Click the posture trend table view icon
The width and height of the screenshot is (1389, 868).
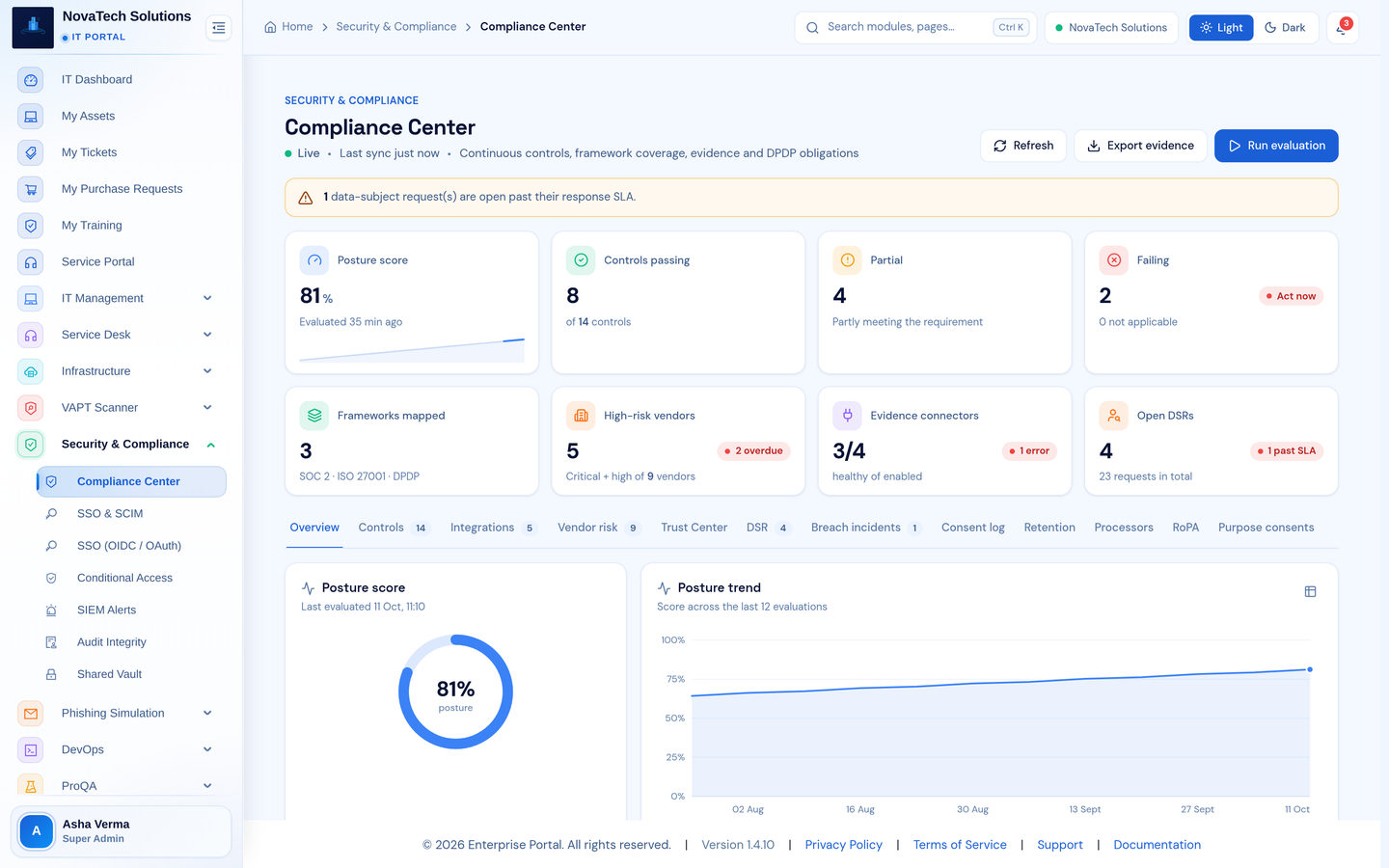pyautogui.click(x=1310, y=591)
